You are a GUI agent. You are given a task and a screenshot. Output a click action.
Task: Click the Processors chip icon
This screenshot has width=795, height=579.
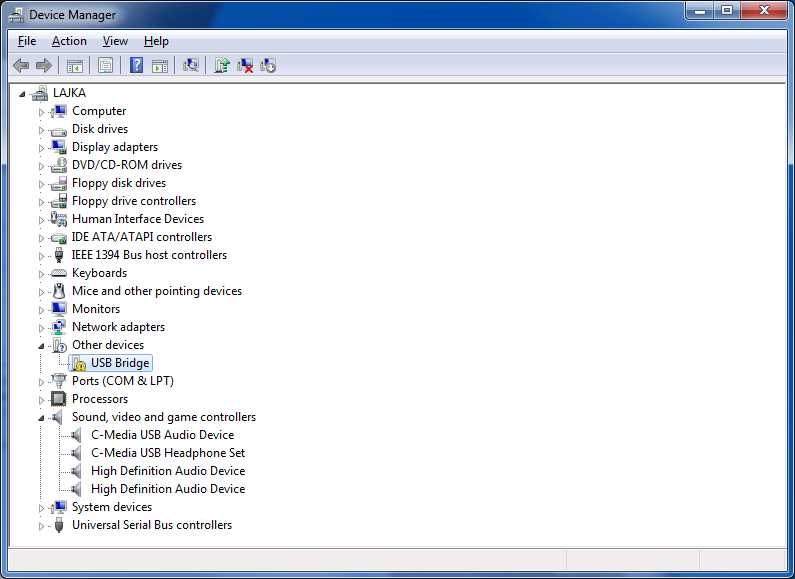click(59, 399)
